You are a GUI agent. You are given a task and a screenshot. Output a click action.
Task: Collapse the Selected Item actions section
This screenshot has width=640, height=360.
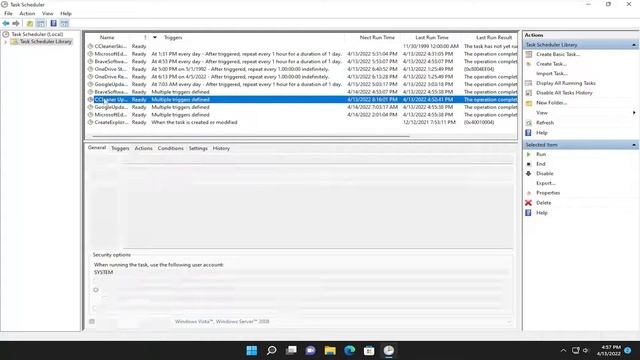(634, 145)
